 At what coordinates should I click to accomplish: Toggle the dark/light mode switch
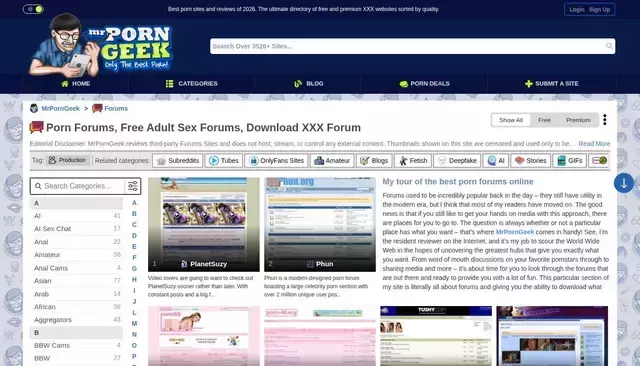point(33,9)
